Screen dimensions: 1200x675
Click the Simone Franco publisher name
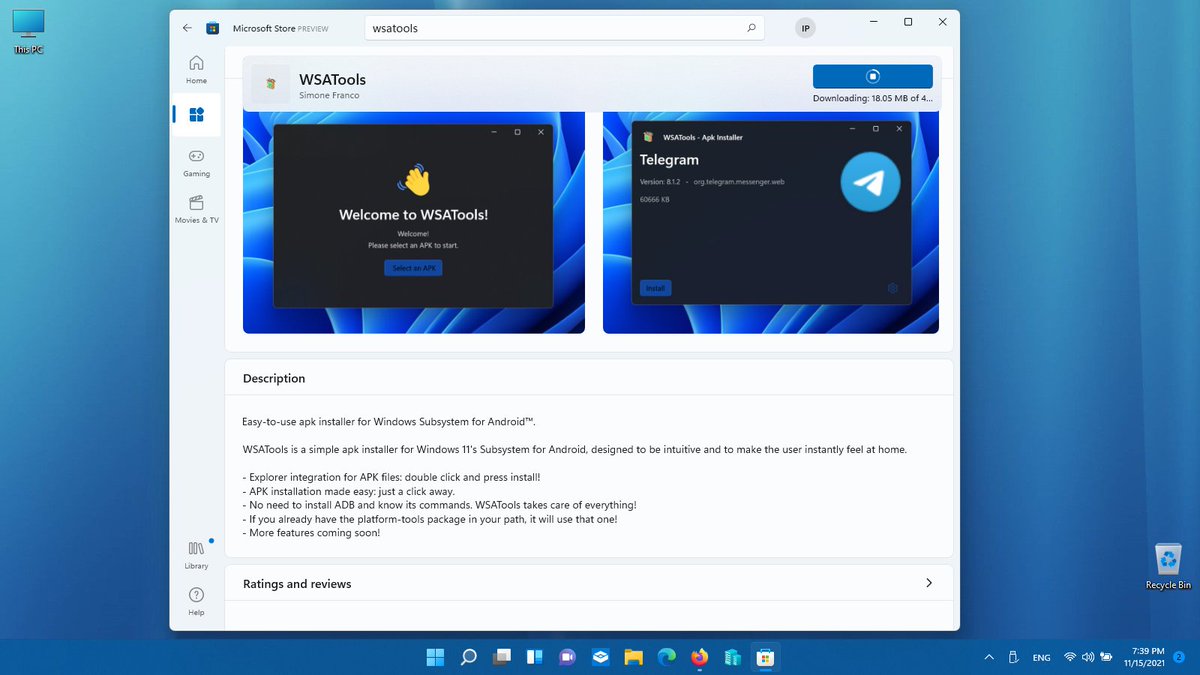(329, 95)
